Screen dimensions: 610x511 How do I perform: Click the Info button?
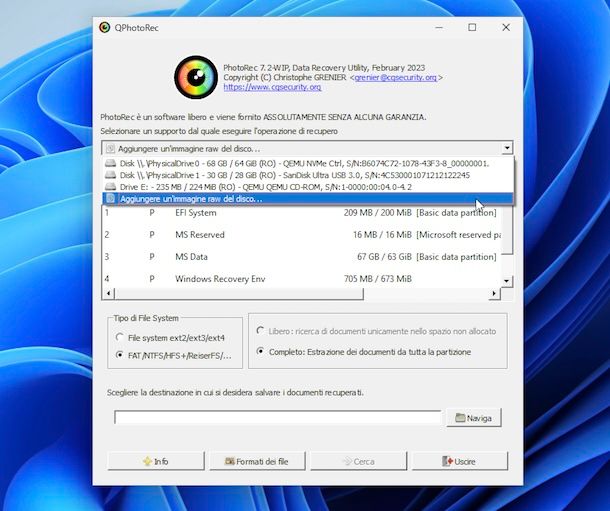coord(156,461)
